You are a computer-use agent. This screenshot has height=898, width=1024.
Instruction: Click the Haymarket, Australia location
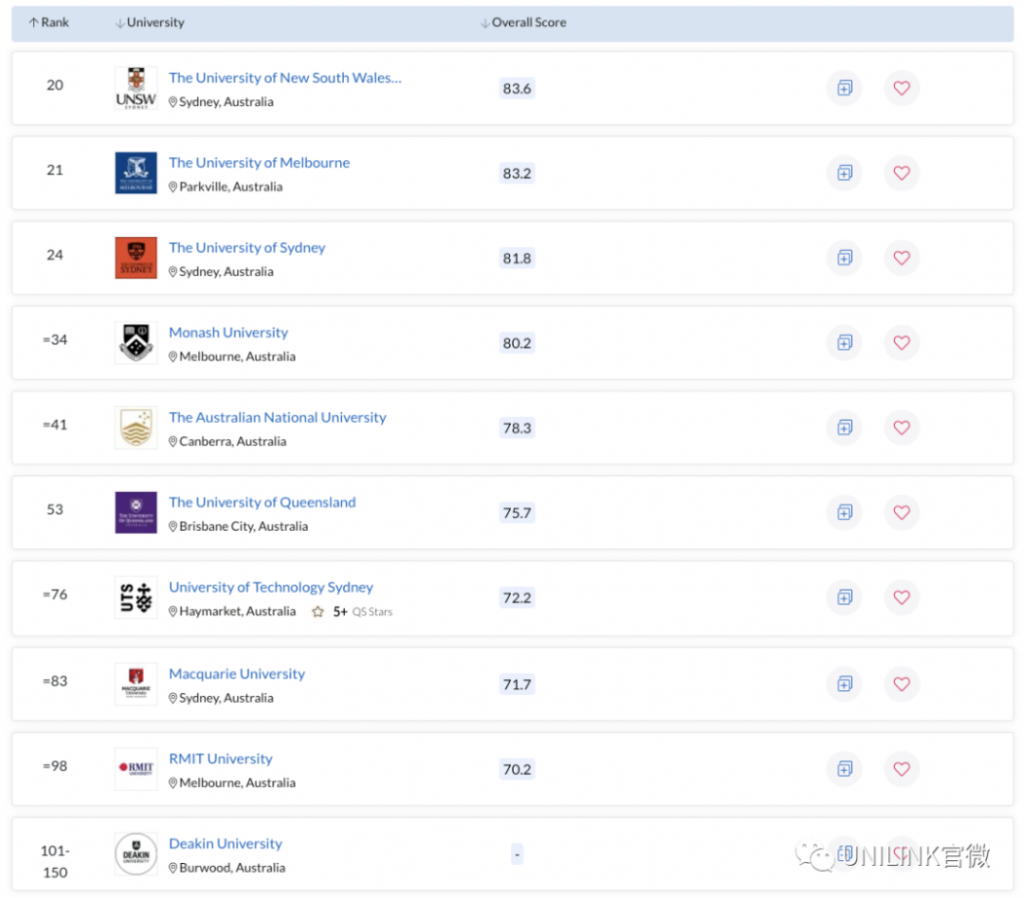pyautogui.click(x=232, y=611)
